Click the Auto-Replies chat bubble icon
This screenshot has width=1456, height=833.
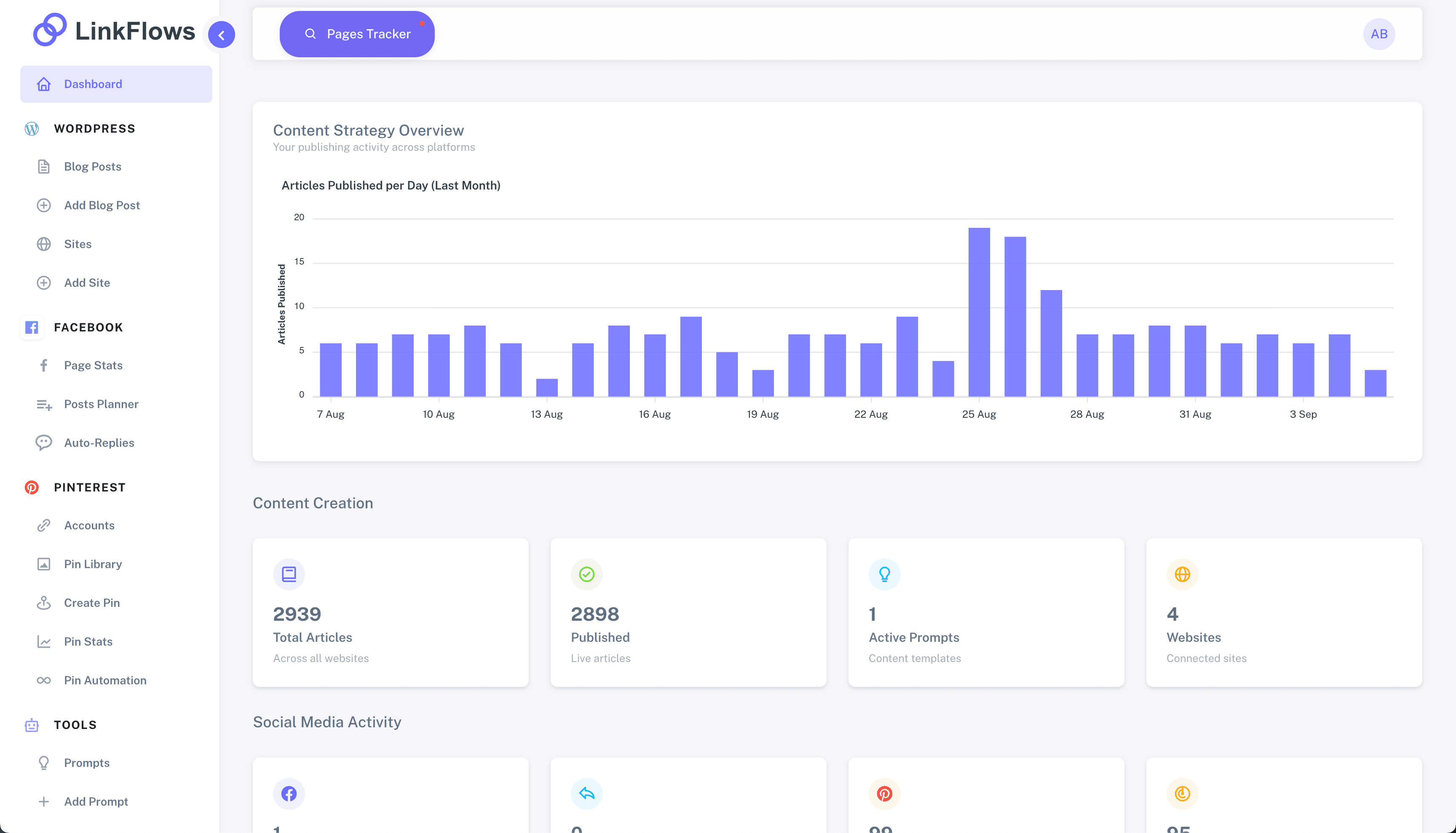(x=44, y=443)
